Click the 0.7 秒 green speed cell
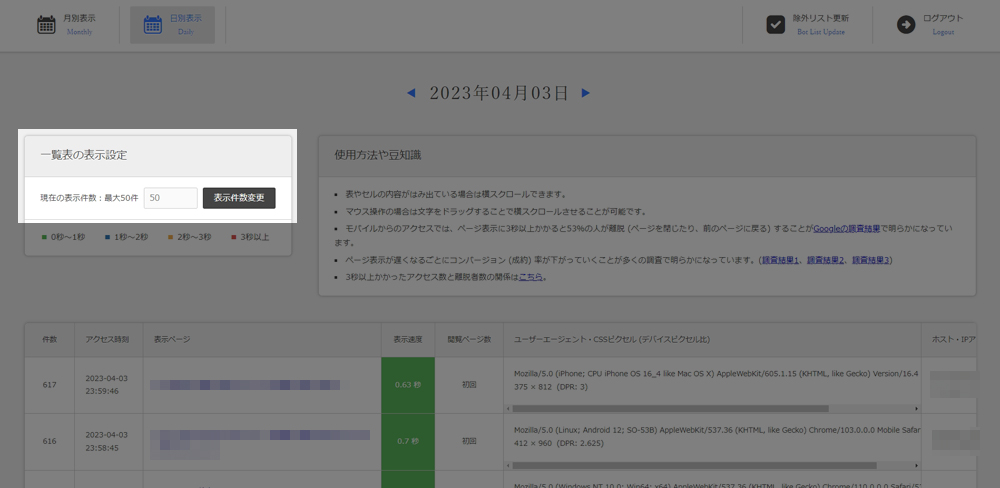 [408, 441]
